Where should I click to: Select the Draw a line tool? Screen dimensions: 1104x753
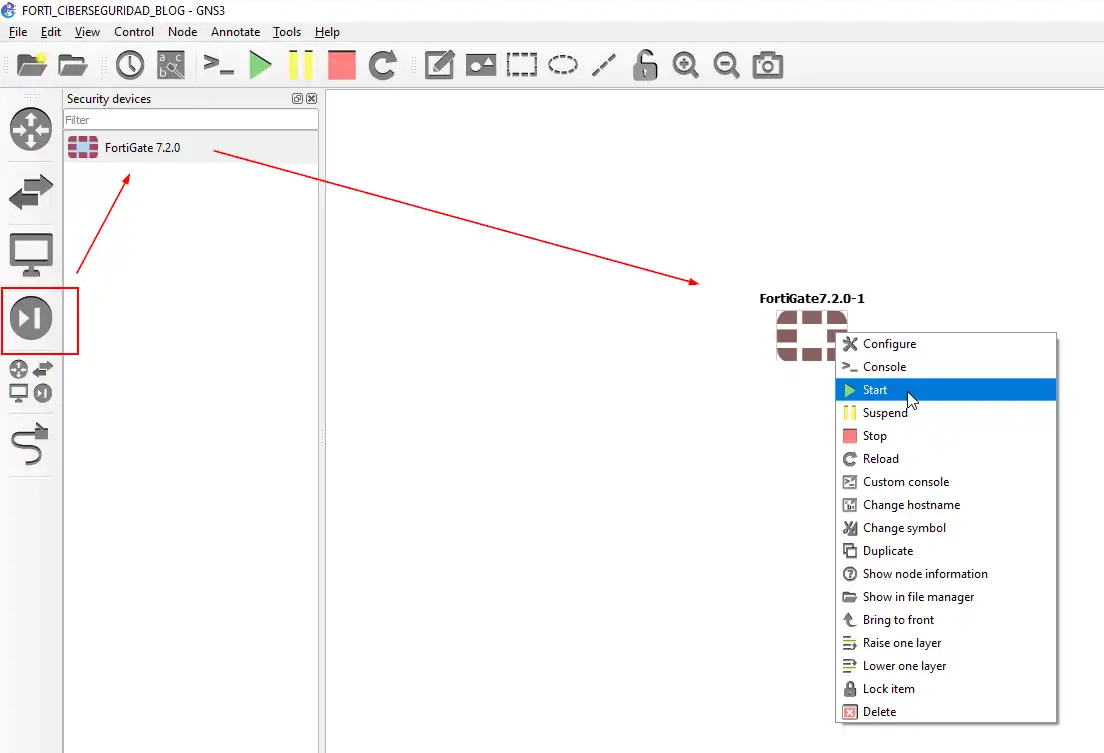pyautogui.click(x=604, y=65)
